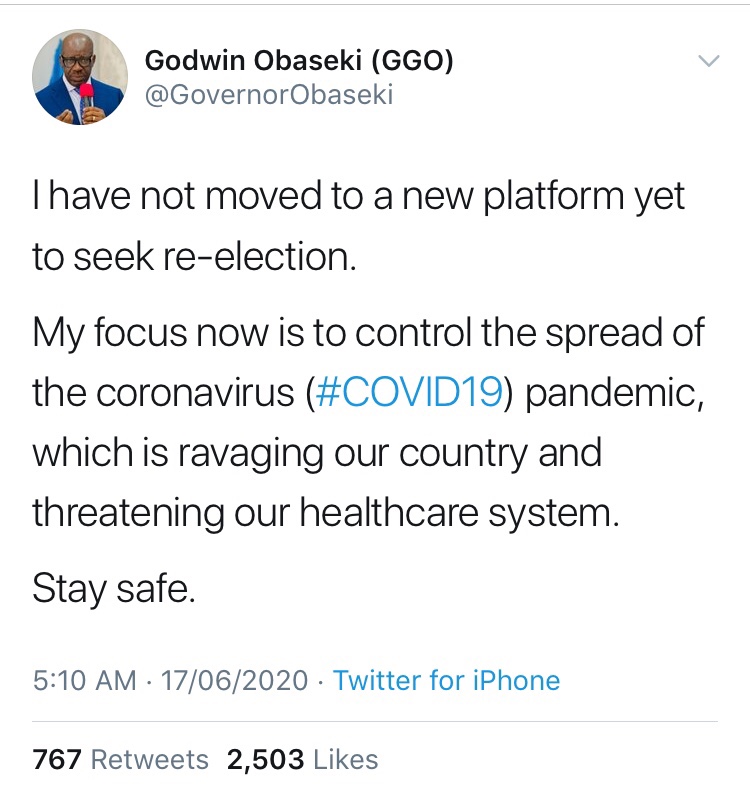Click the "Stay safe." line
750x792 pixels.
114,588
